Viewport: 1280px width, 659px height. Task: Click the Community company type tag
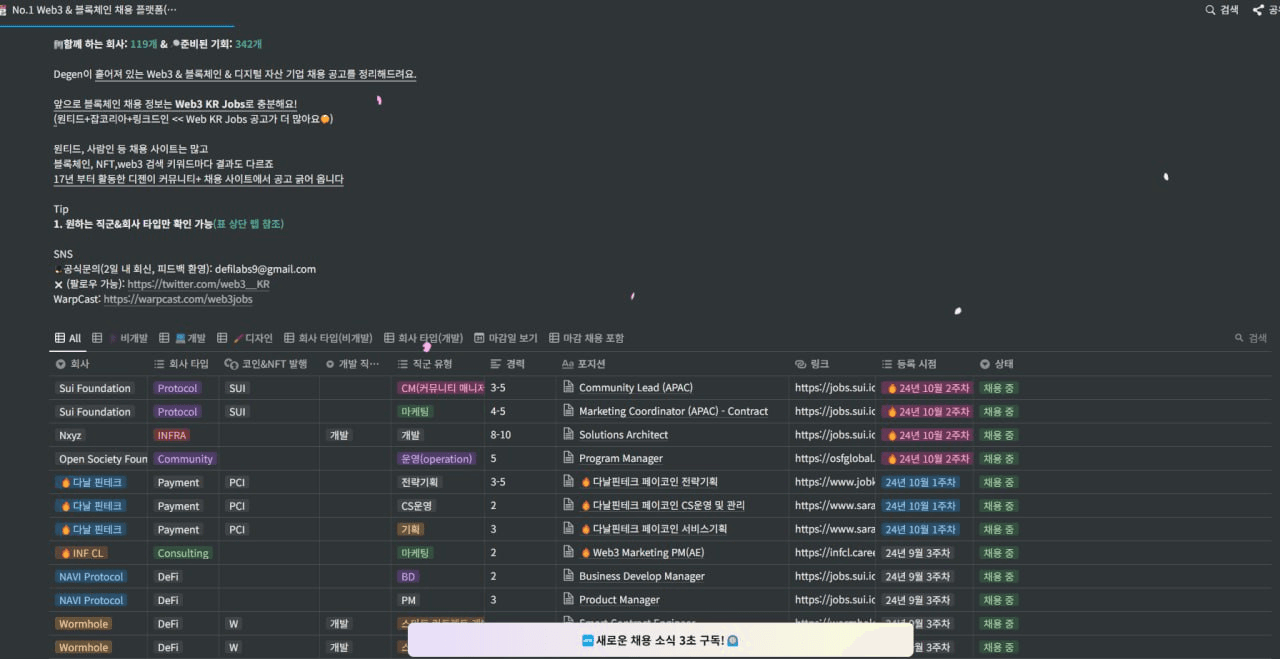(185, 459)
